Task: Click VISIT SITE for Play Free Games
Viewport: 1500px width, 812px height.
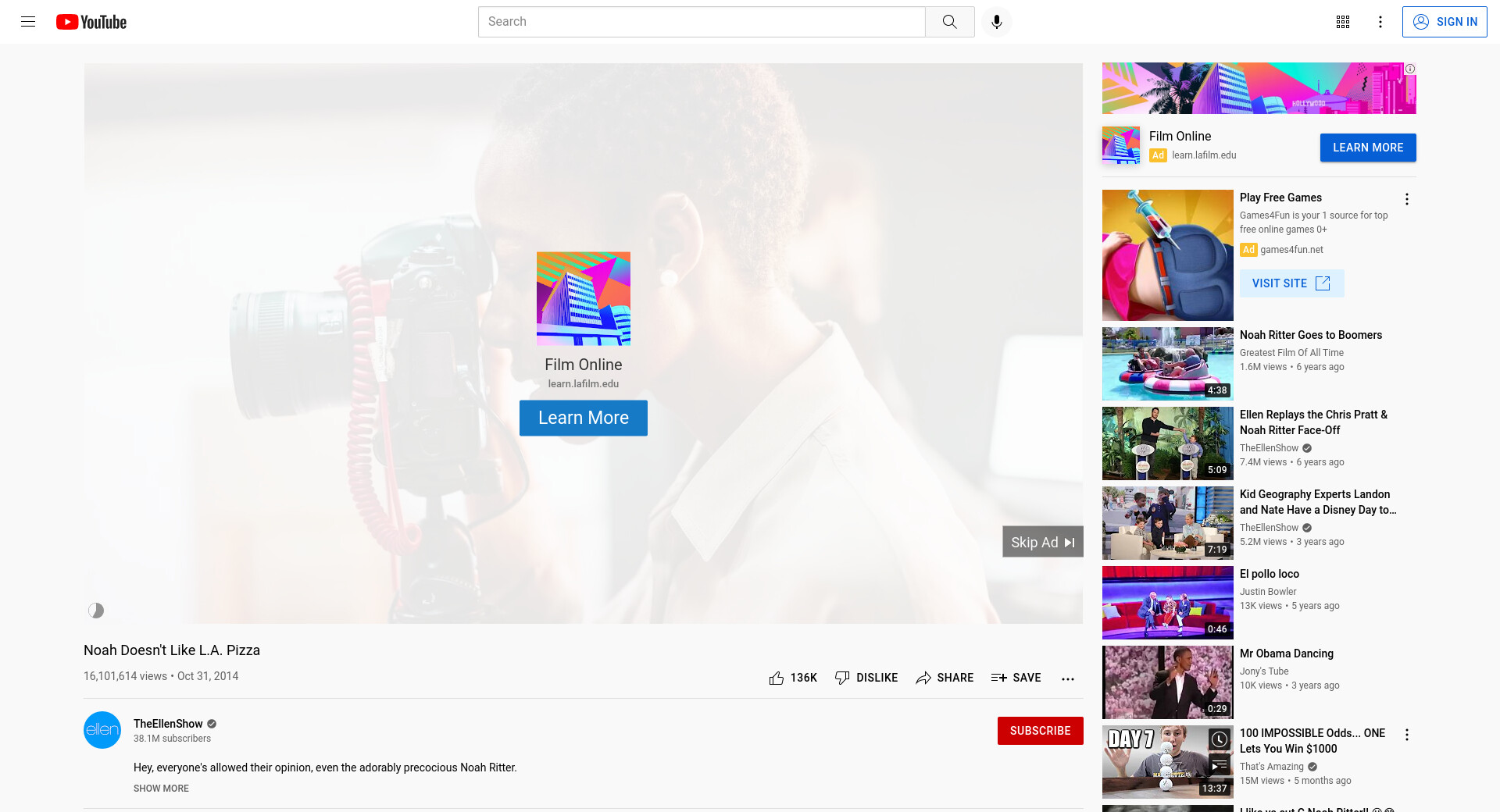Action: (x=1291, y=283)
